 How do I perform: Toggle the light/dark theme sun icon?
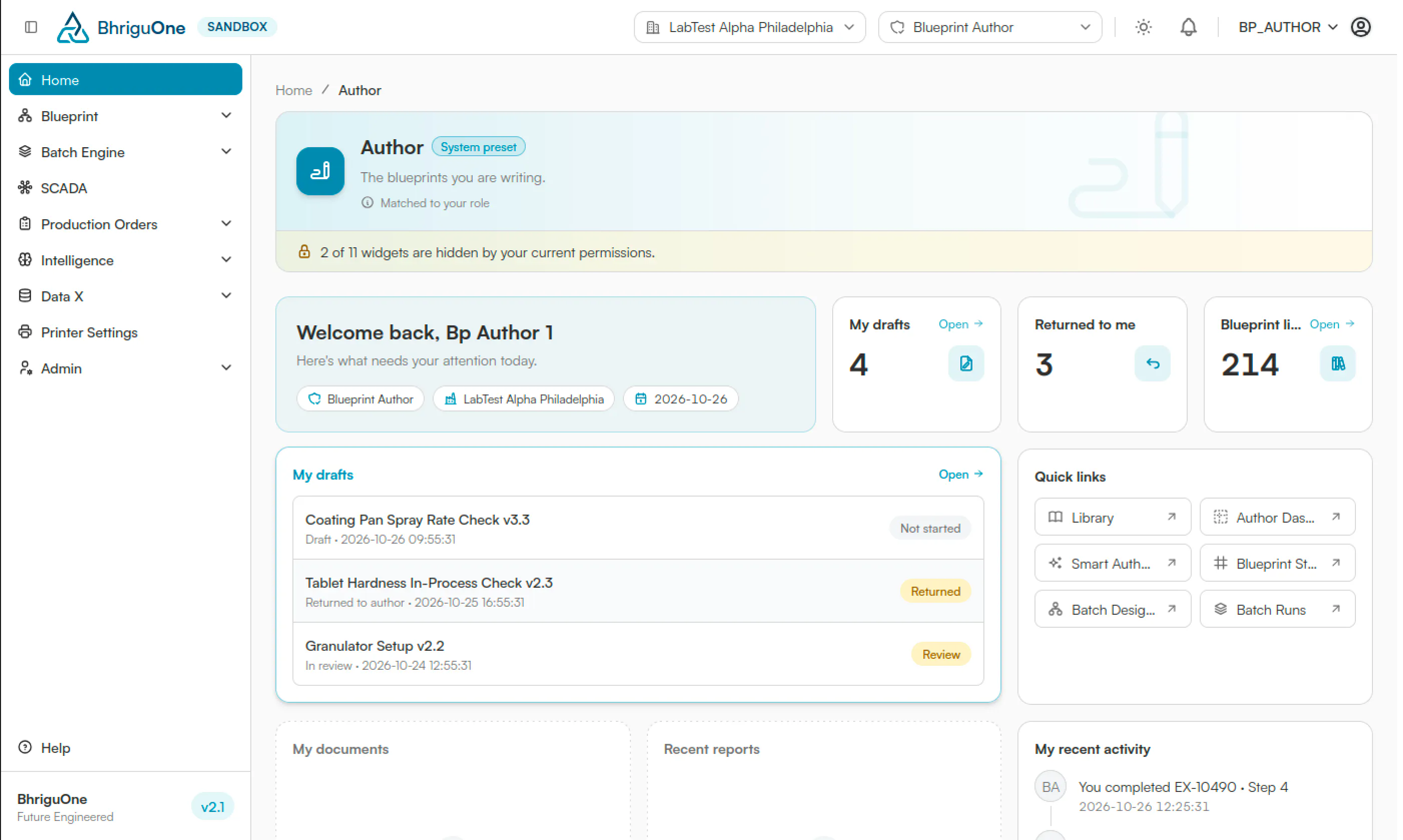[x=1143, y=27]
